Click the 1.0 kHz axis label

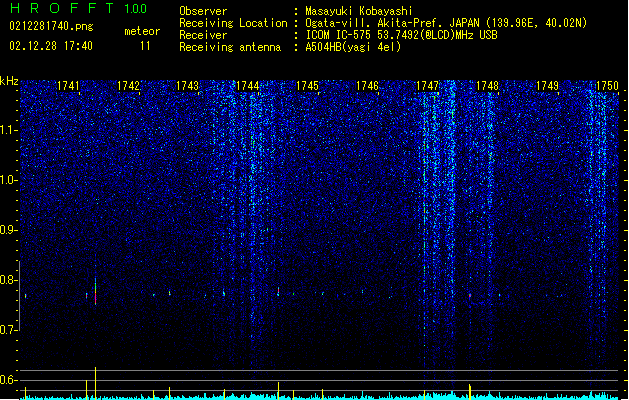tap(8, 180)
